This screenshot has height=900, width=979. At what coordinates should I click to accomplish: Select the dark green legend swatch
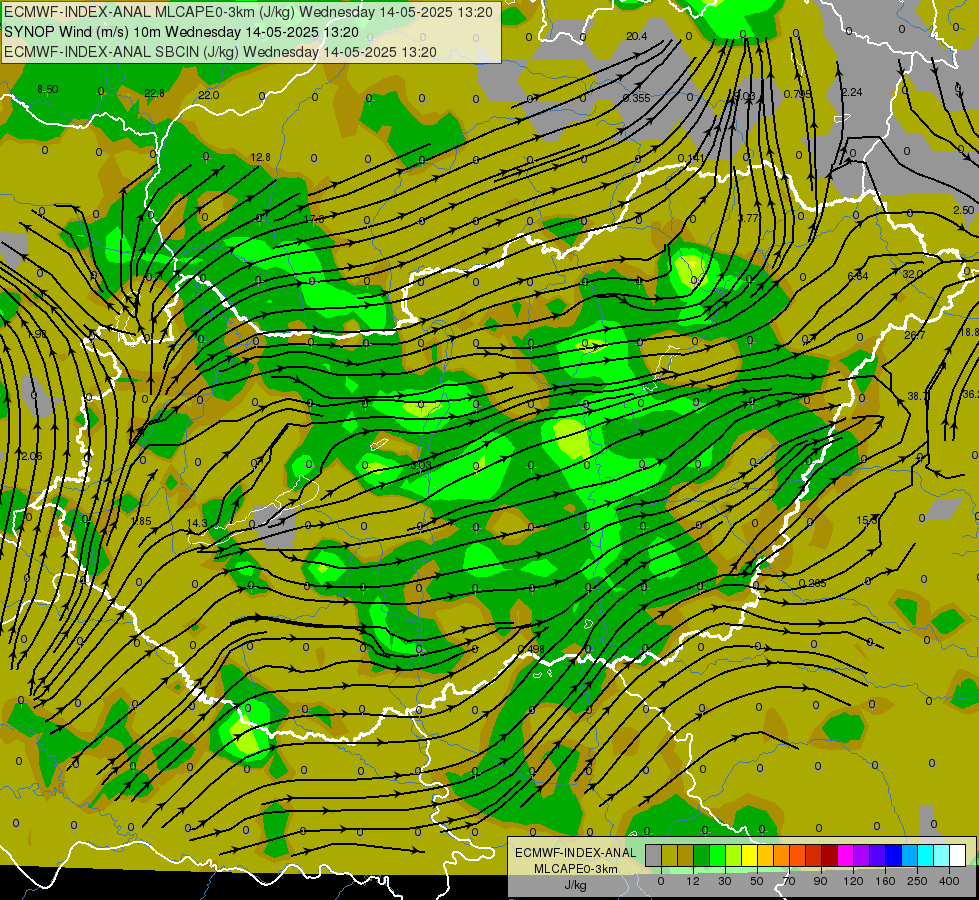(x=702, y=855)
